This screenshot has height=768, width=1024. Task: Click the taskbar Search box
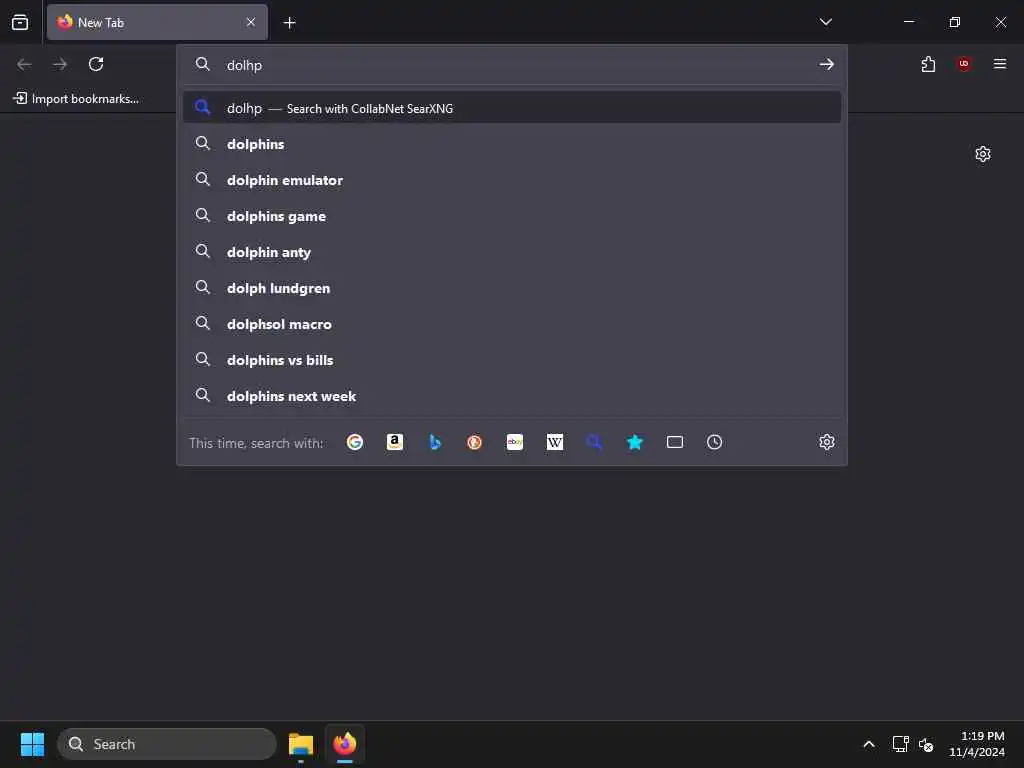click(x=167, y=744)
